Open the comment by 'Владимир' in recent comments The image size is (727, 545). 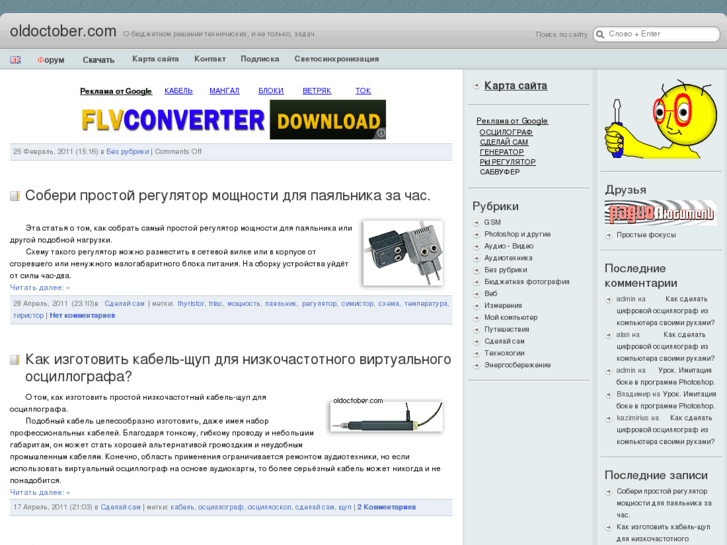666,400
